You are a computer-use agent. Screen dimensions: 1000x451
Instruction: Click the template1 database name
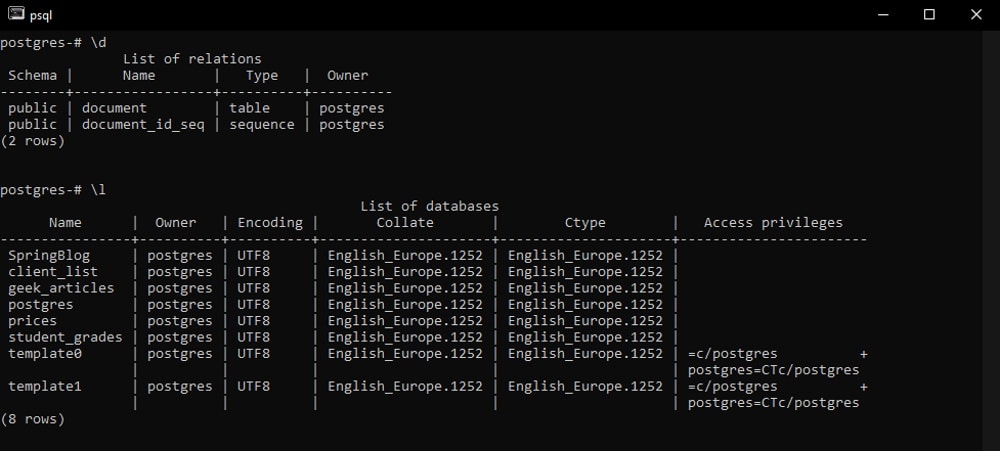click(x=40, y=386)
